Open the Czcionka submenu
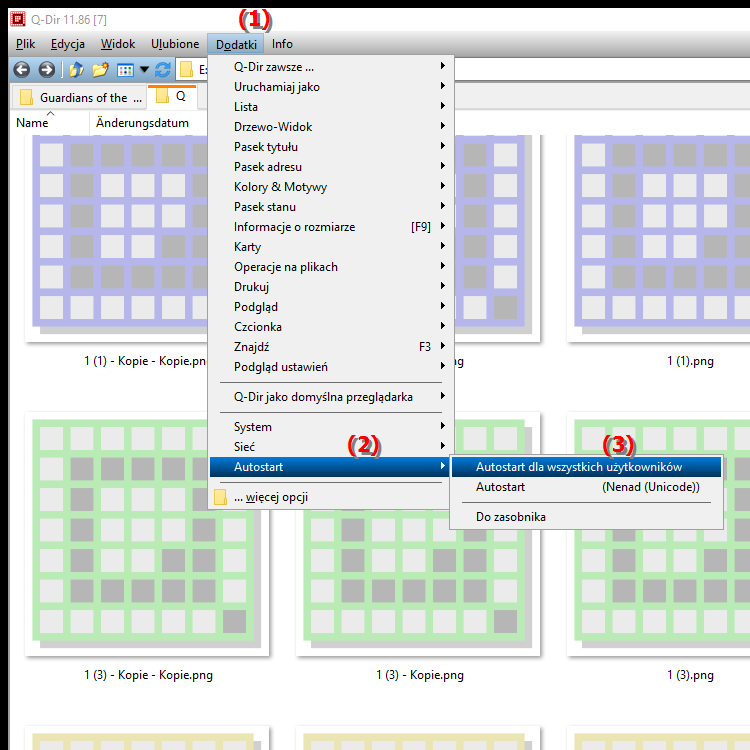Viewport: 750px width, 750px height. 331,327
